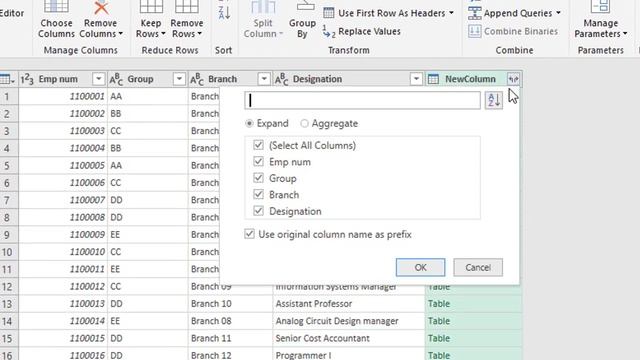The width and height of the screenshot is (640, 360).
Task: Open Choose Columns in Manage Columns
Action: [x=56, y=20]
